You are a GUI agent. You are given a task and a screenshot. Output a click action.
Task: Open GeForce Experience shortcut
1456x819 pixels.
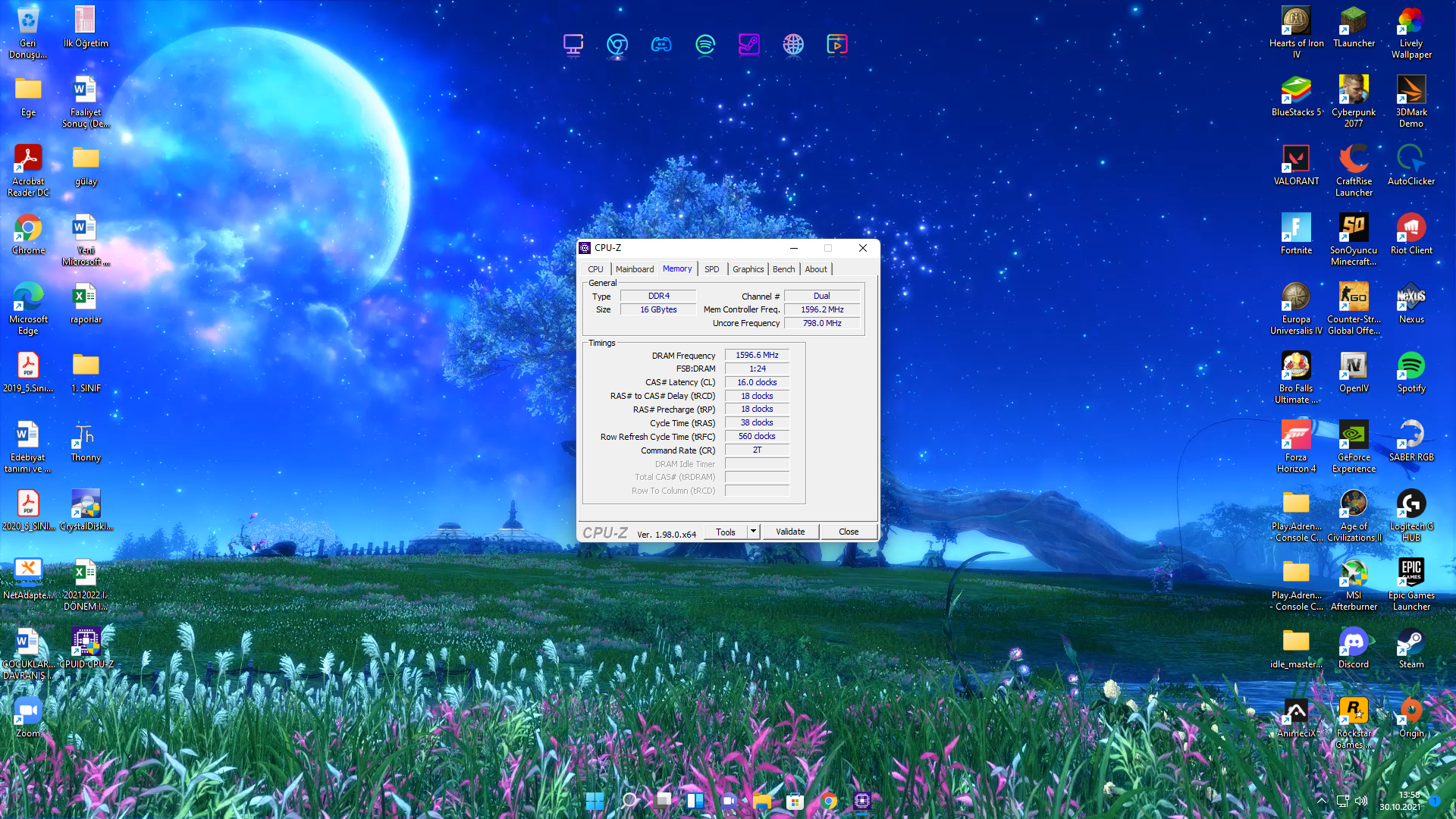[1353, 436]
